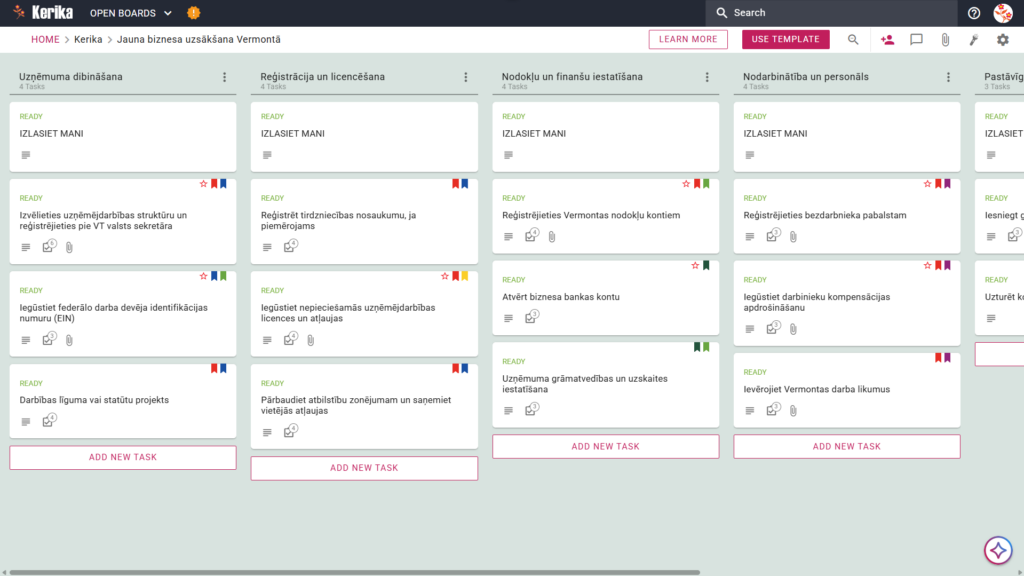
Task: Go to HOME breadcrumb link
Action: coord(45,39)
